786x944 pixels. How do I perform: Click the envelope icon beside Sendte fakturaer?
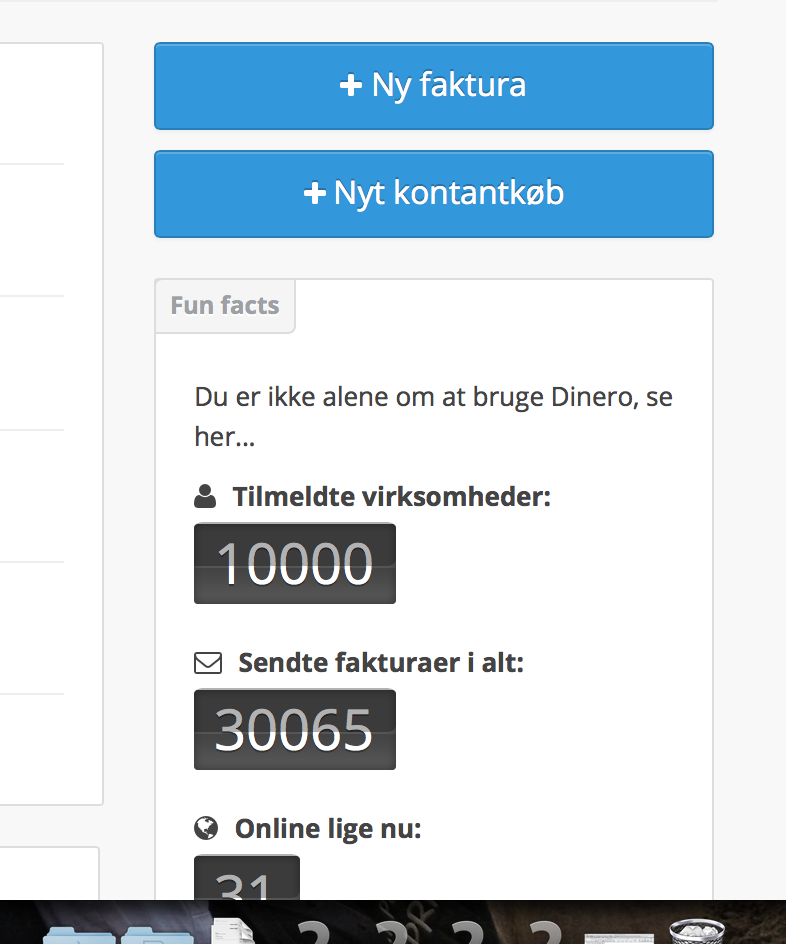pos(208,663)
